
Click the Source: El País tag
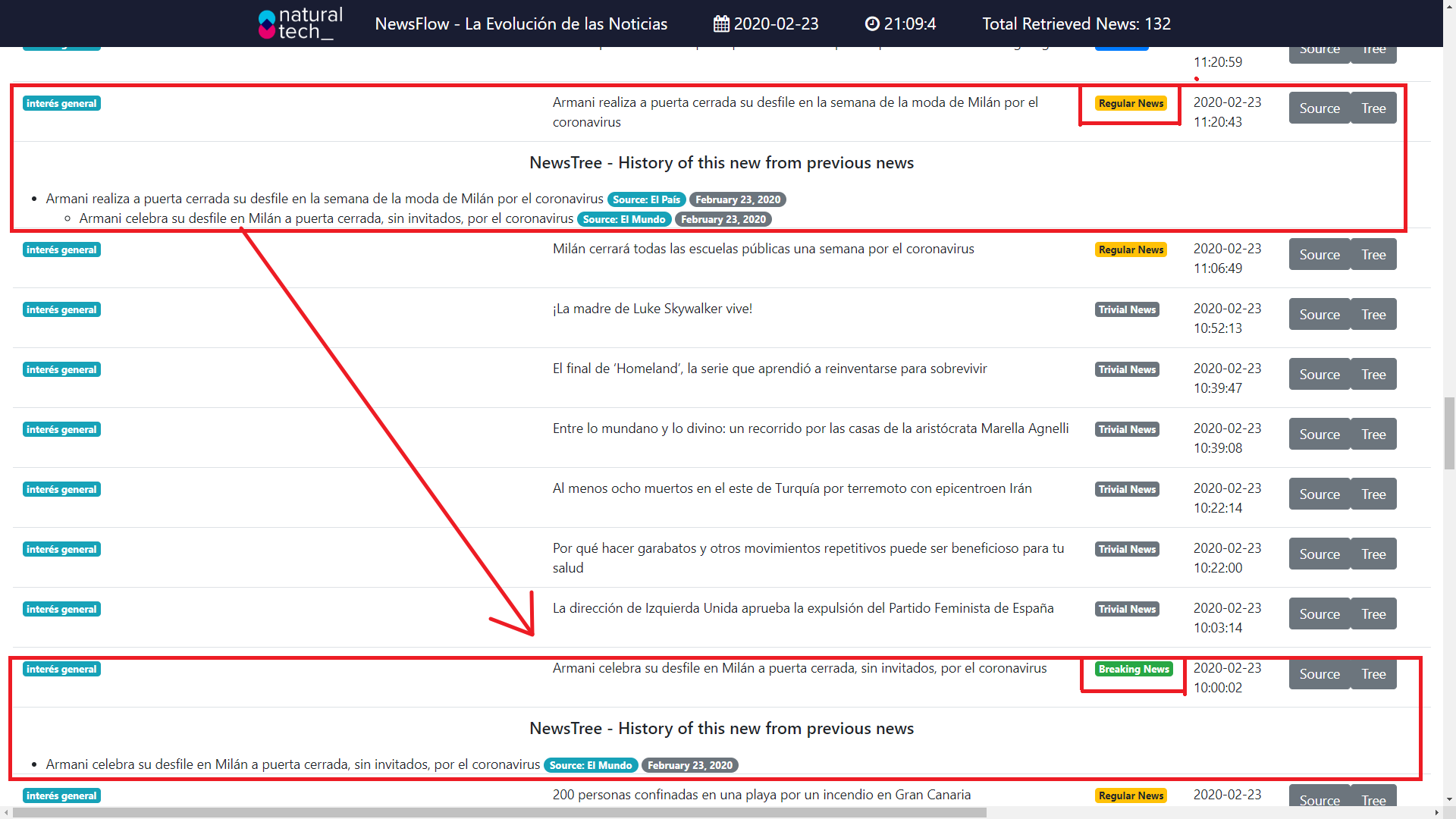click(x=646, y=199)
